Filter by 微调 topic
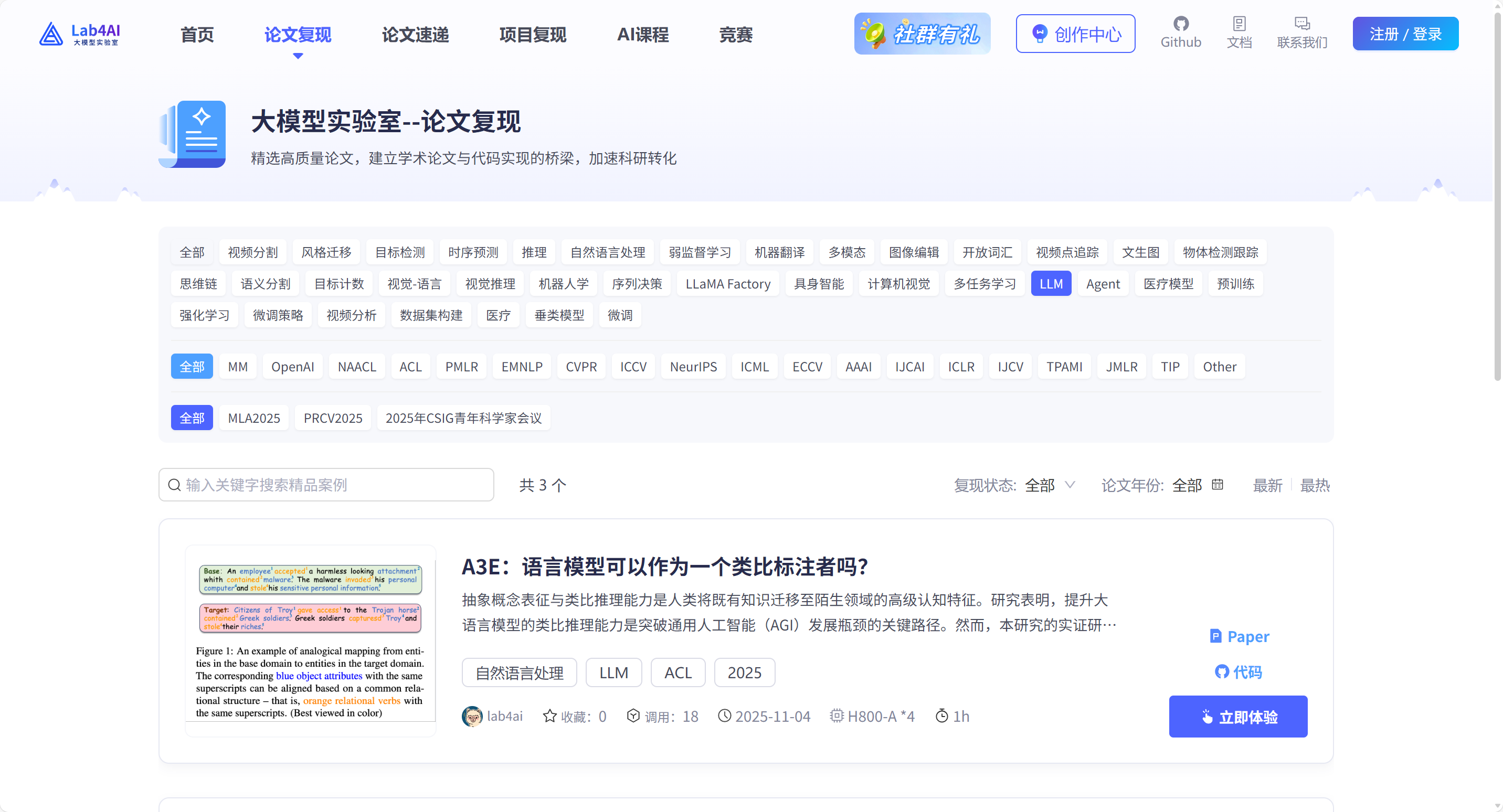This screenshot has width=1503, height=812. click(x=620, y=315)
